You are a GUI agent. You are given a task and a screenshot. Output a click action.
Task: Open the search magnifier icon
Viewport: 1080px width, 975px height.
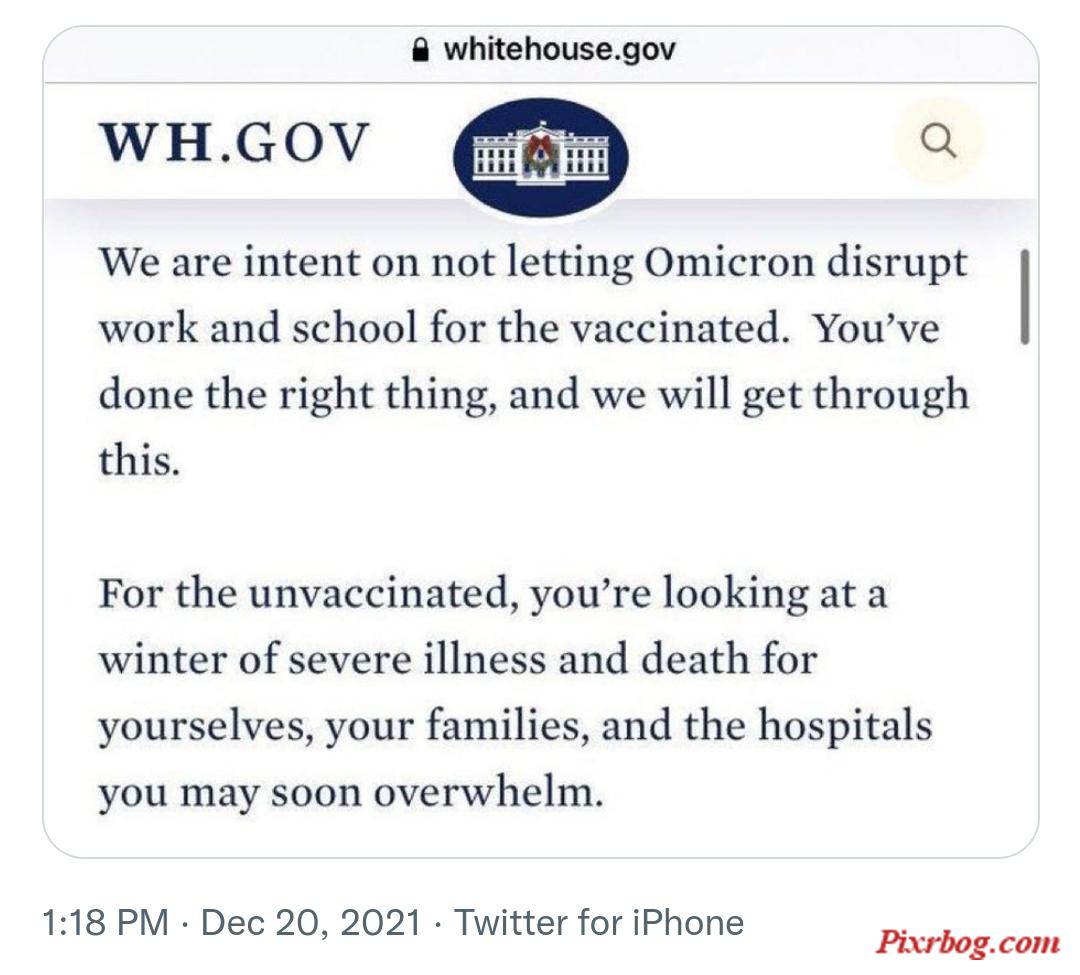pos(938,141)
